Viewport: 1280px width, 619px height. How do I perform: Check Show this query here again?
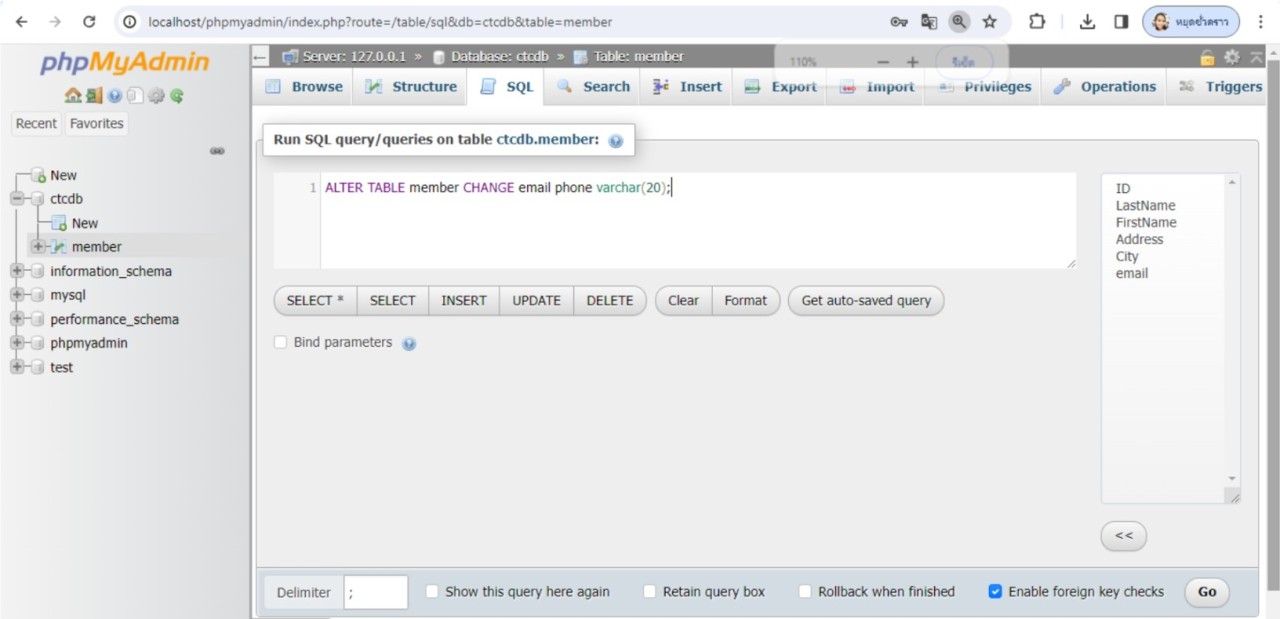432,591
